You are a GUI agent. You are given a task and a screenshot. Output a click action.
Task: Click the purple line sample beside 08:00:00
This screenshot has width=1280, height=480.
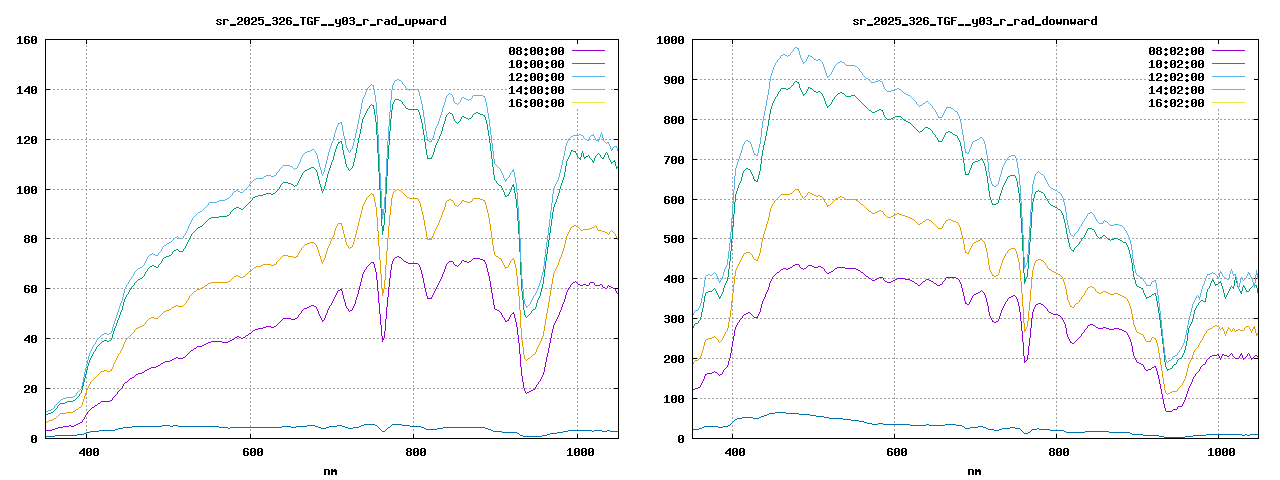pyautogui.click(x=588, y=51)
